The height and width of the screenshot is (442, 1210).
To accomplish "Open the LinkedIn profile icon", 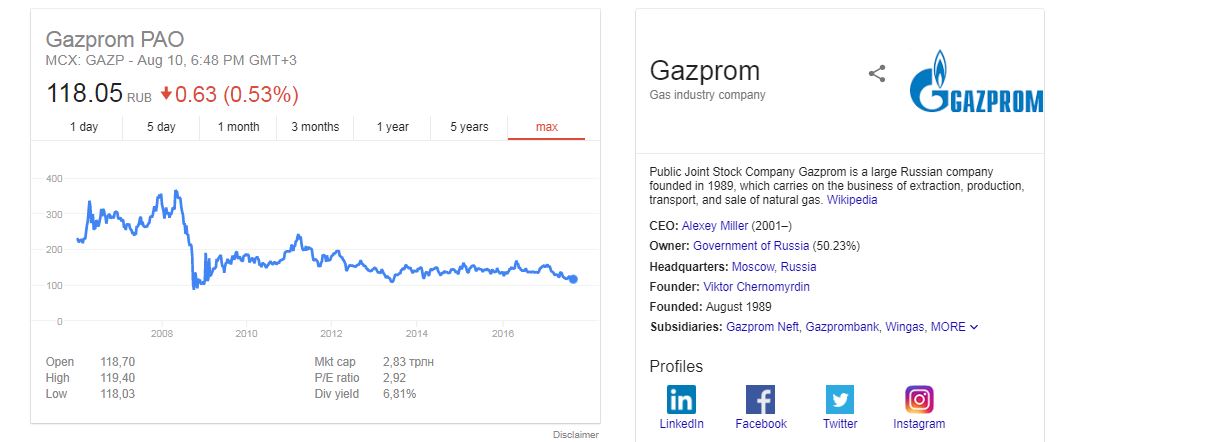I will tap(681, 399).
